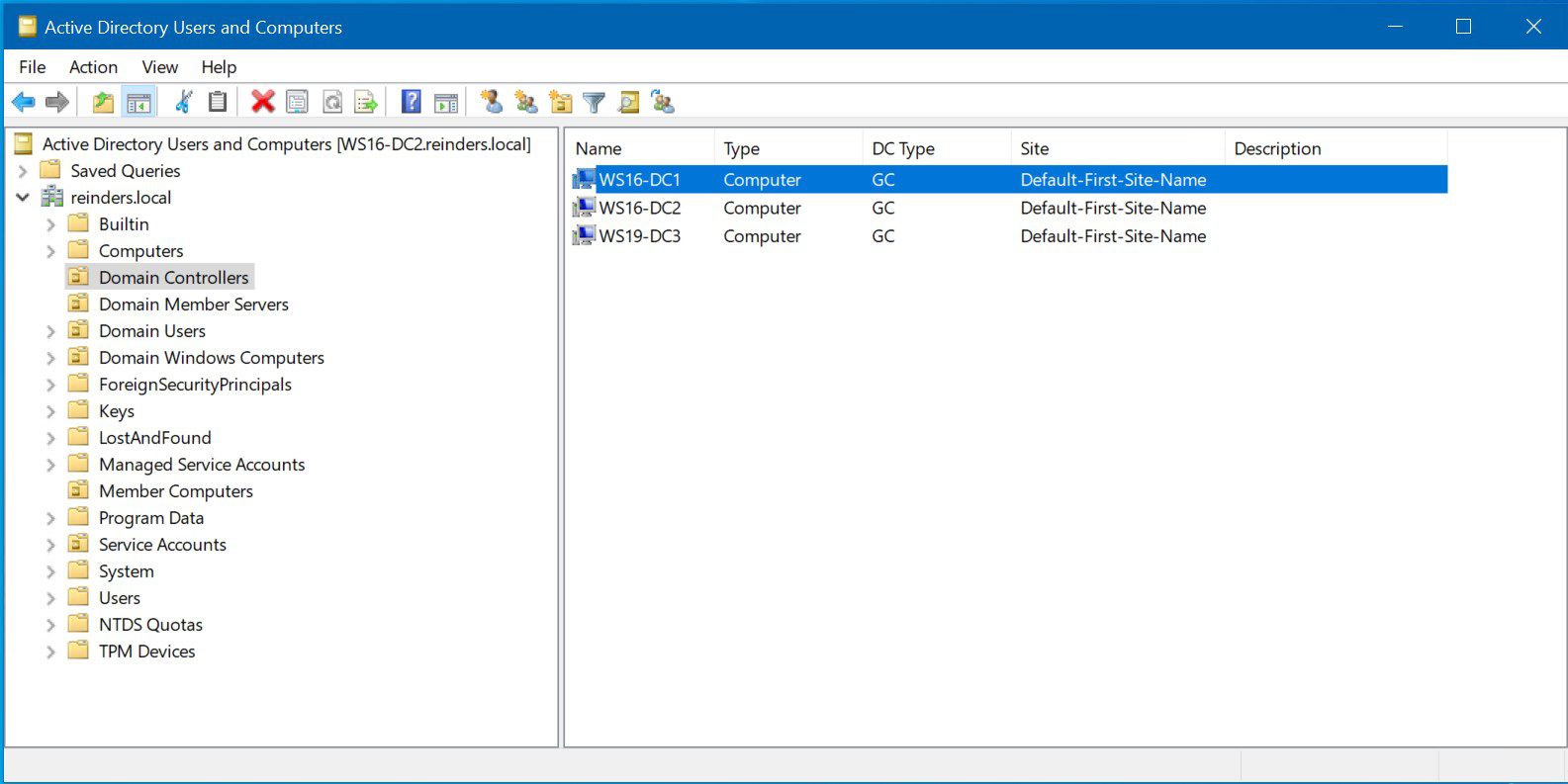Open the Action menu
This screenshot has height=784, width=1568.
pos(93,66)
